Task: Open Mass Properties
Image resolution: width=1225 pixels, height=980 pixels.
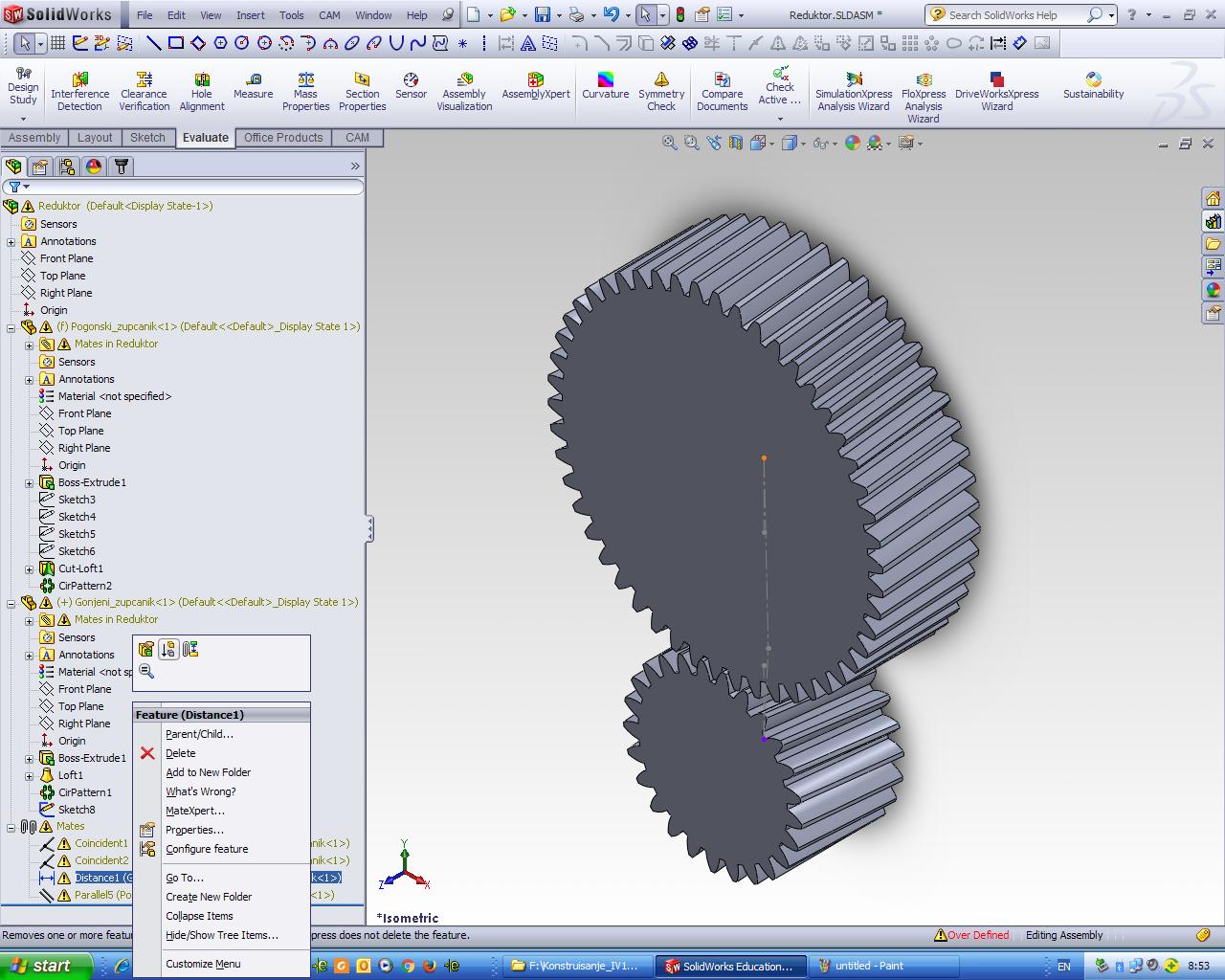Action: pos(305,92)
